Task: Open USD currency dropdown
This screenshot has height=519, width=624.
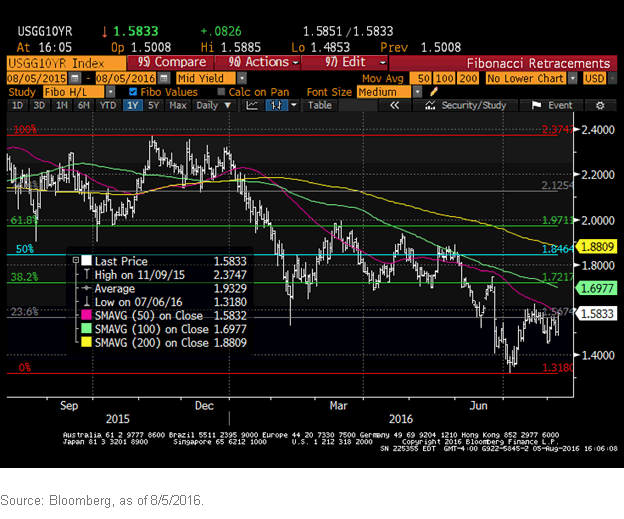Action: pos(612,78)
